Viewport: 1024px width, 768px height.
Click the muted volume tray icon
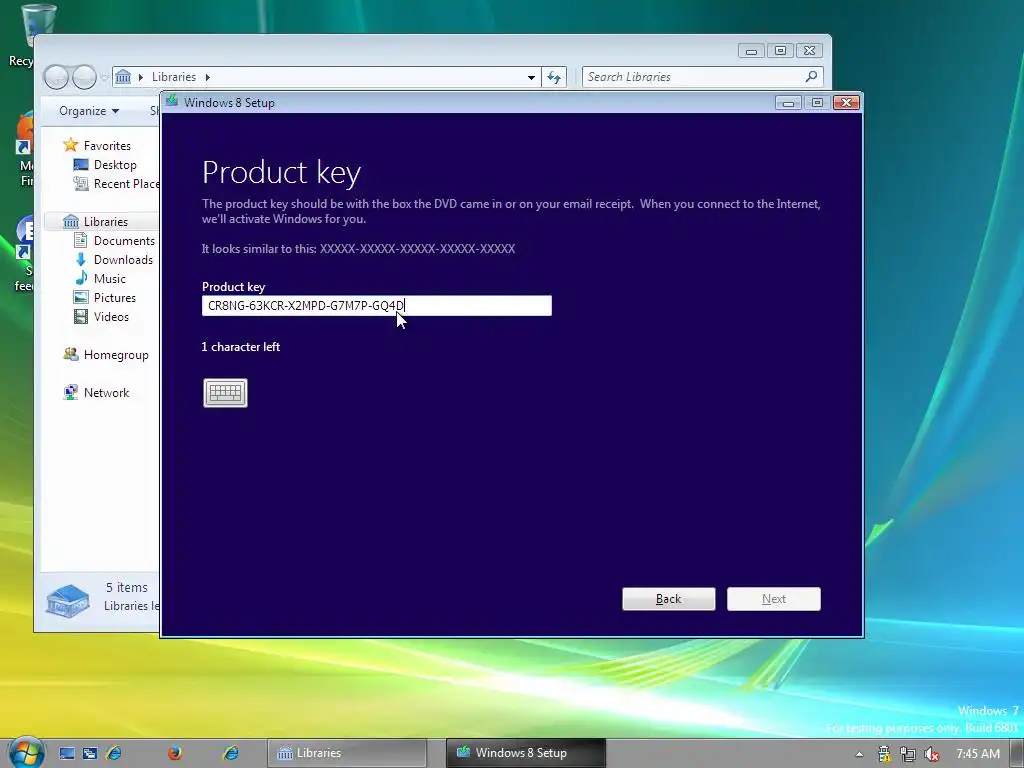(x=932, y=754)
